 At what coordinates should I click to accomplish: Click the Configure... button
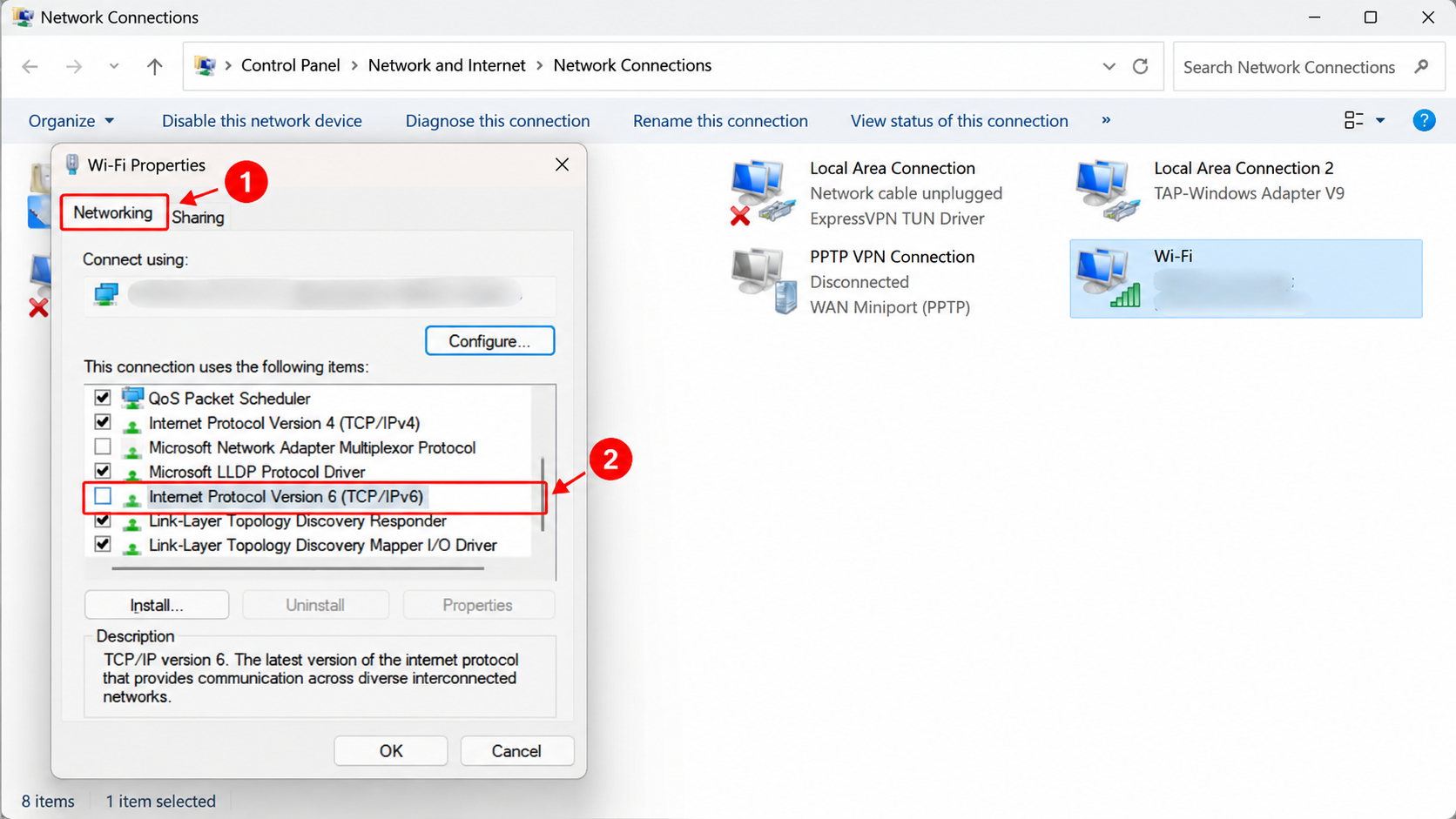pos(489,341)
